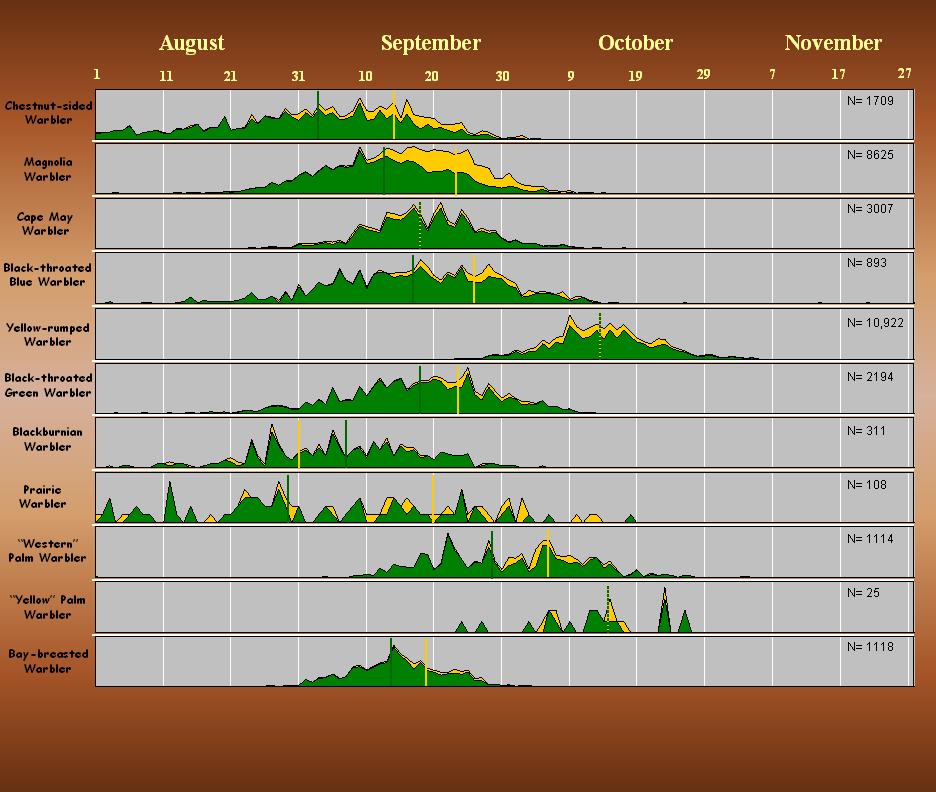This screenshot has width=936, height=792.
Task: Click the N= 10,922 count text
Action: click(876, 323)
